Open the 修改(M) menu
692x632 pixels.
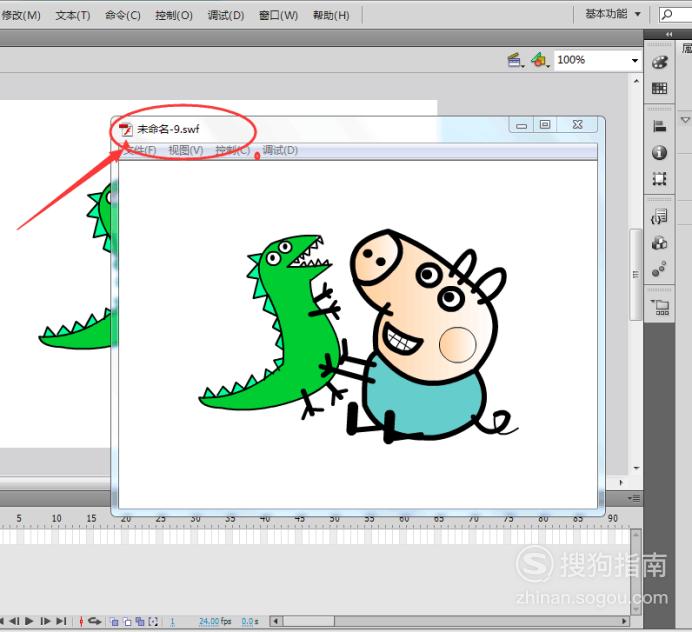pos(21,15)
